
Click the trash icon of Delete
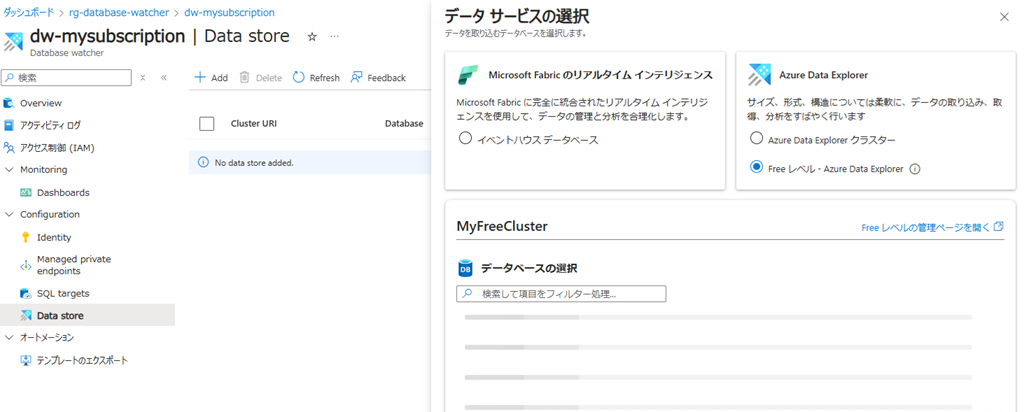pyautogui.click(x=244, y=77)
